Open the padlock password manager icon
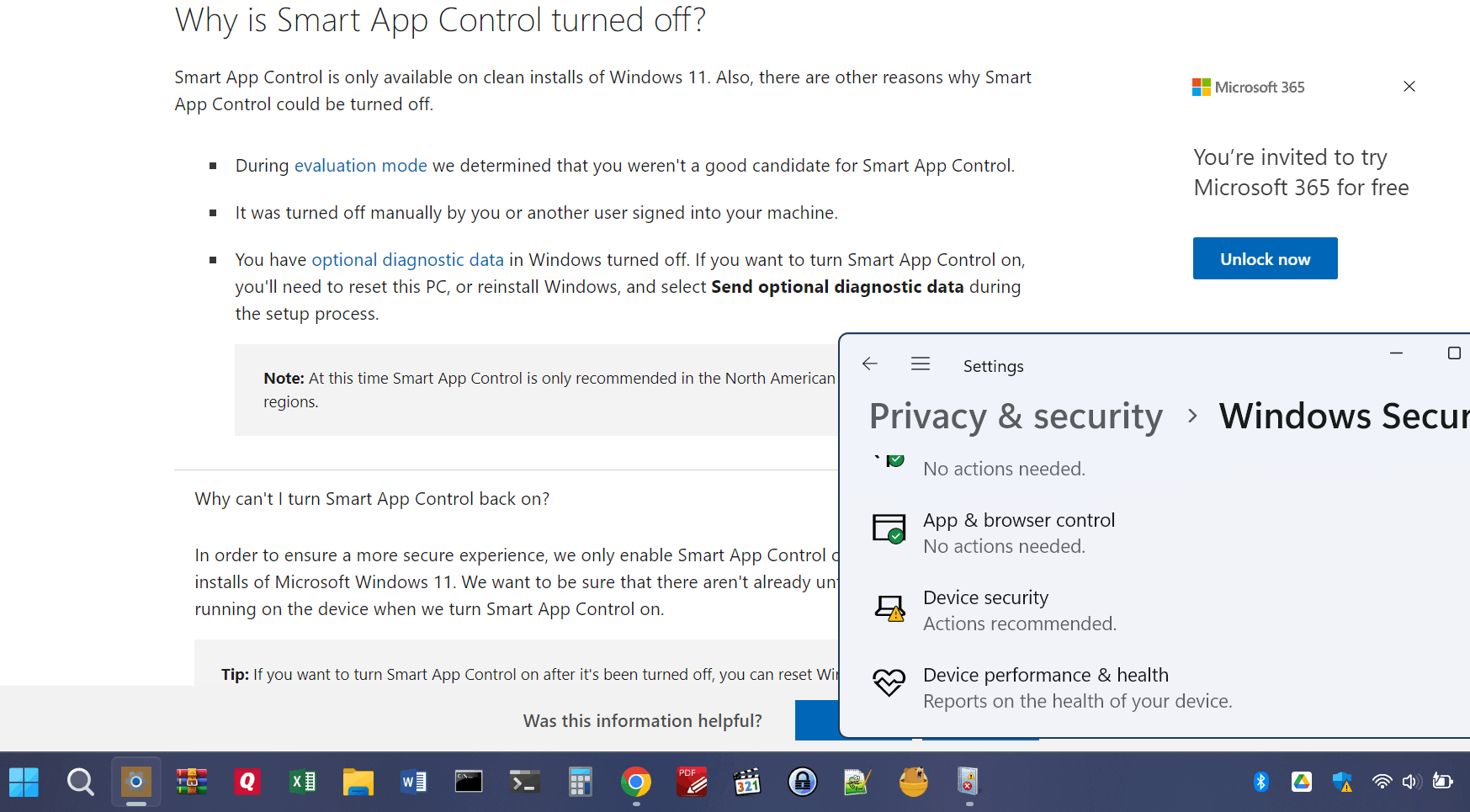This screenshot has height=812, width=1470. point(803,782)
